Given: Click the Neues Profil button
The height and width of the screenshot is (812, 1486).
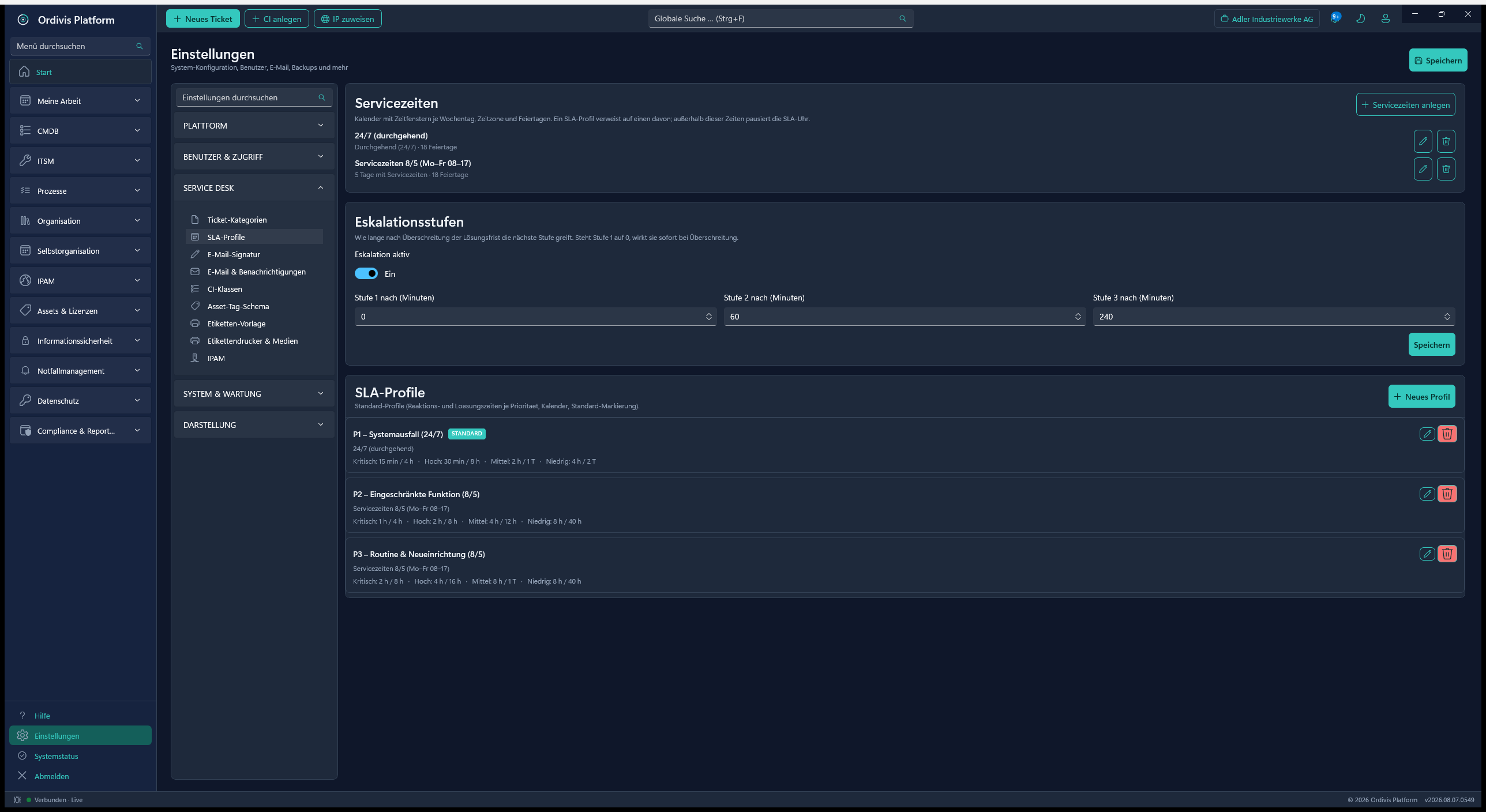Looking at the screenshot, I should point(1422,396).
